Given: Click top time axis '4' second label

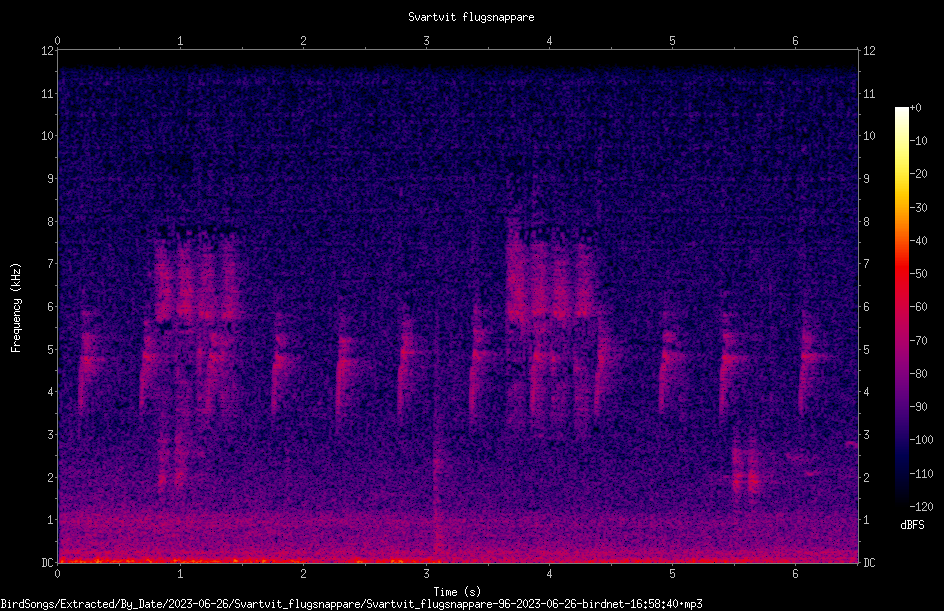Looking at the screenshot, I should (549, 41).
